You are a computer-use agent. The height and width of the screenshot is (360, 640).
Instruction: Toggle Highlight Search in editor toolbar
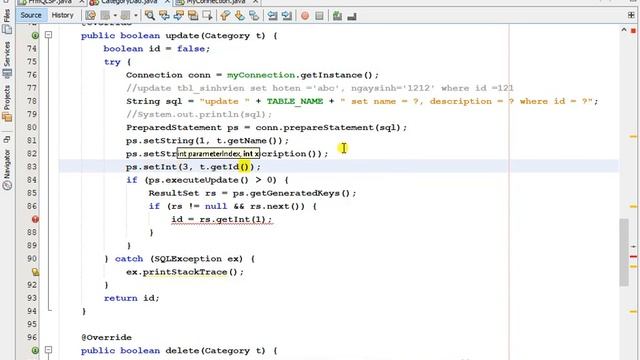point(193,16)
